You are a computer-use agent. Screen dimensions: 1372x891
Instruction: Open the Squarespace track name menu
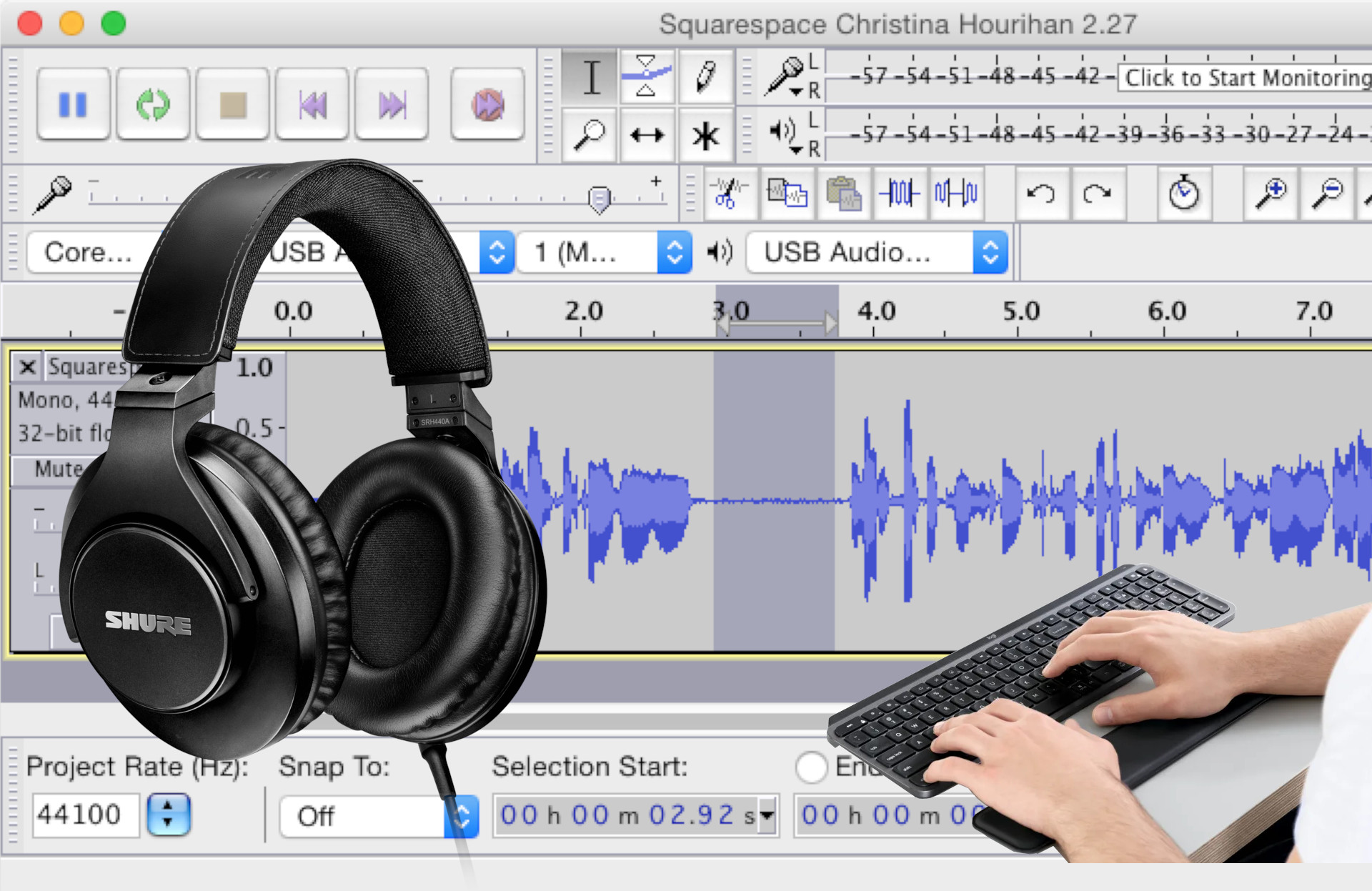(x=89, y=367)
